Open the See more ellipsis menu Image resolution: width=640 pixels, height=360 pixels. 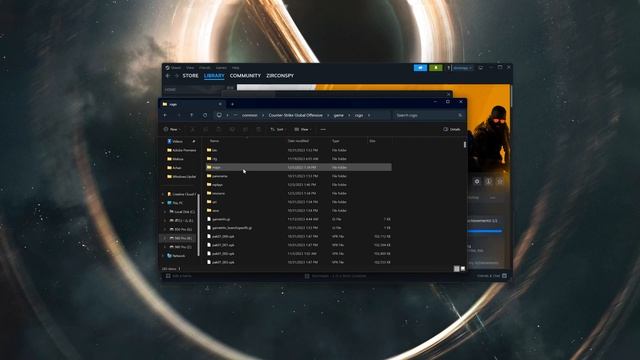coord(323,129)
